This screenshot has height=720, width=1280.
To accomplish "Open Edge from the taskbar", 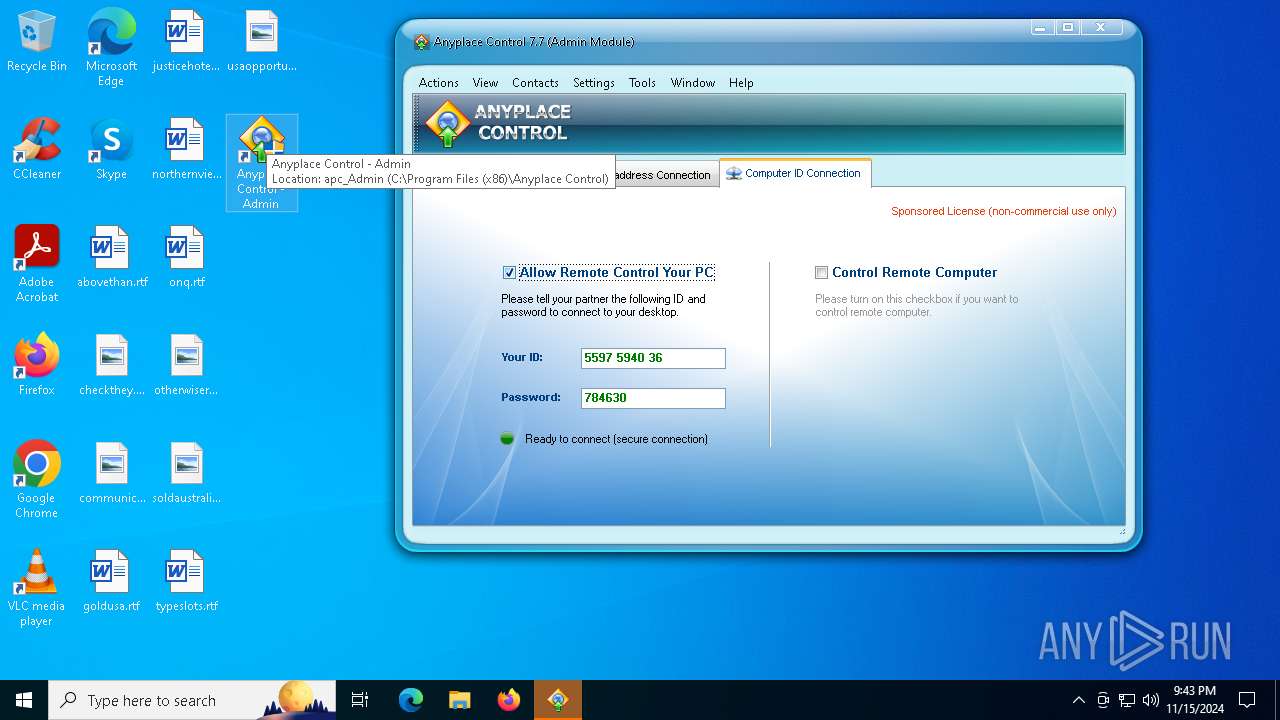I will (x=411, y=700).
